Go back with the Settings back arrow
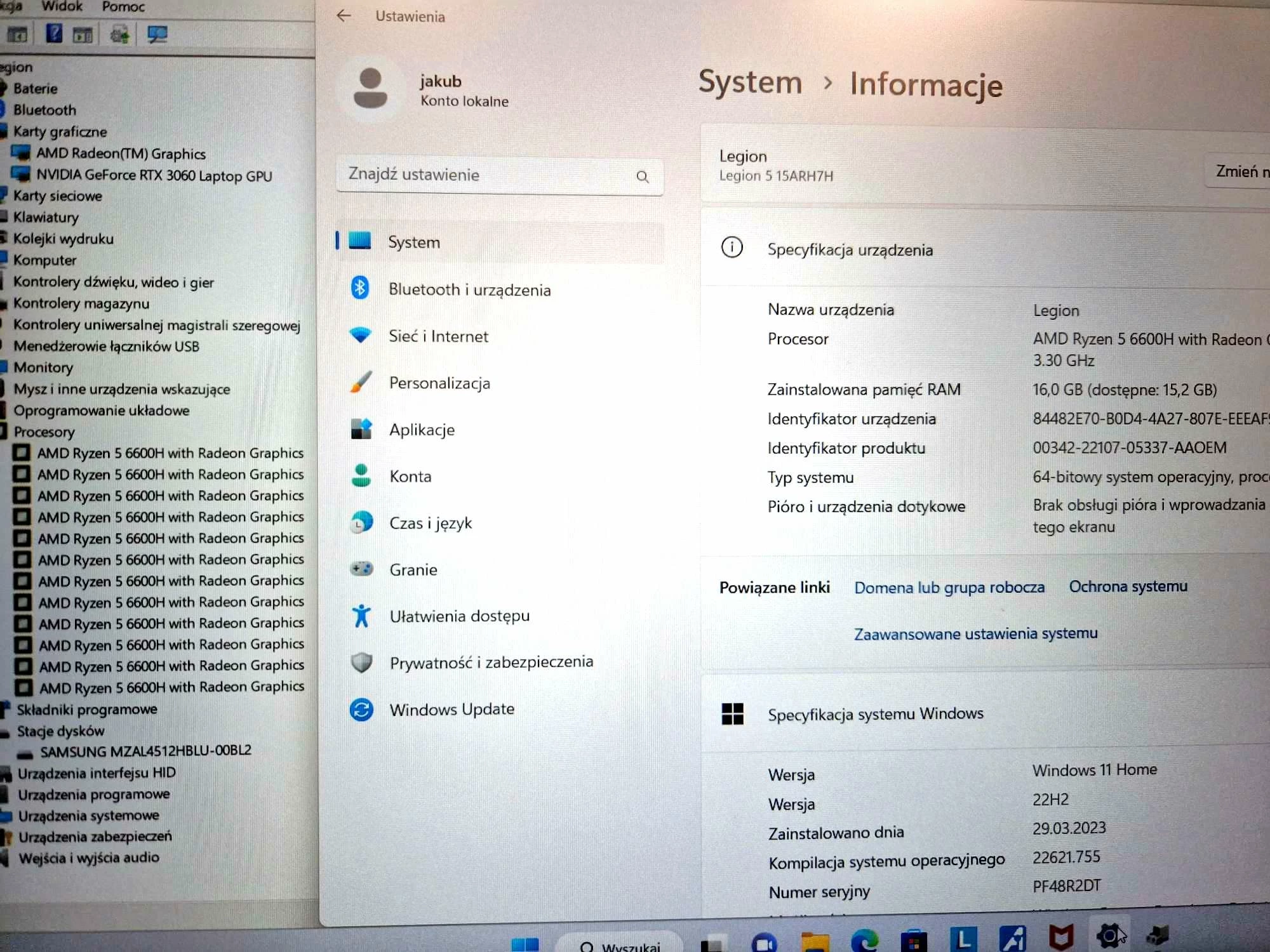1270x952 pixels. pos(344,16)
